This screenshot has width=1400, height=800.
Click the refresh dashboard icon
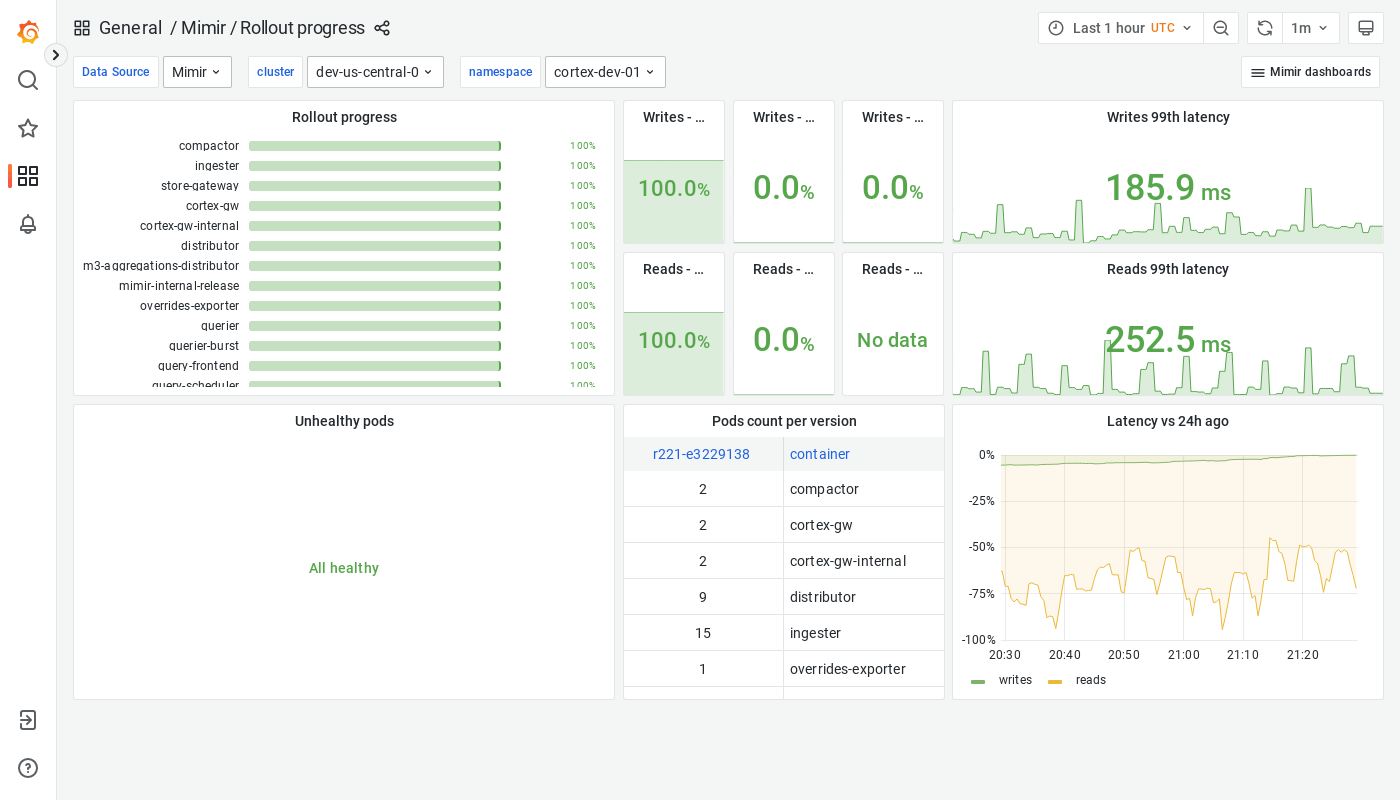pyautogui.click(x=1264, y=28)
